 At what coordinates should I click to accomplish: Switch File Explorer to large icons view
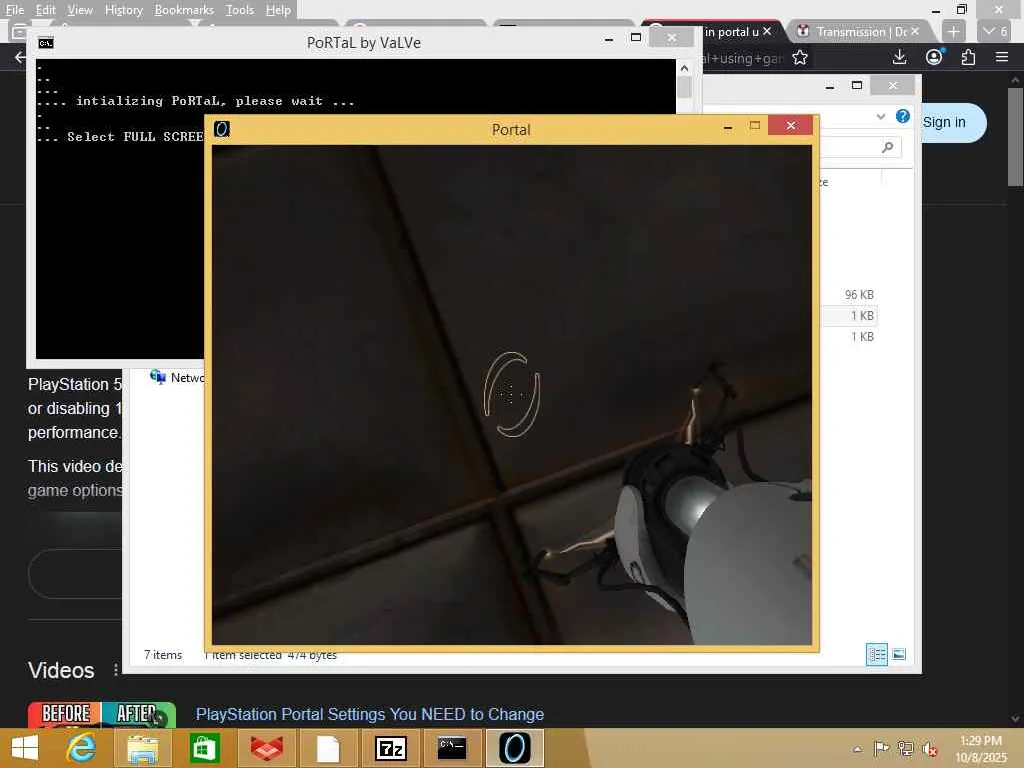899,654
